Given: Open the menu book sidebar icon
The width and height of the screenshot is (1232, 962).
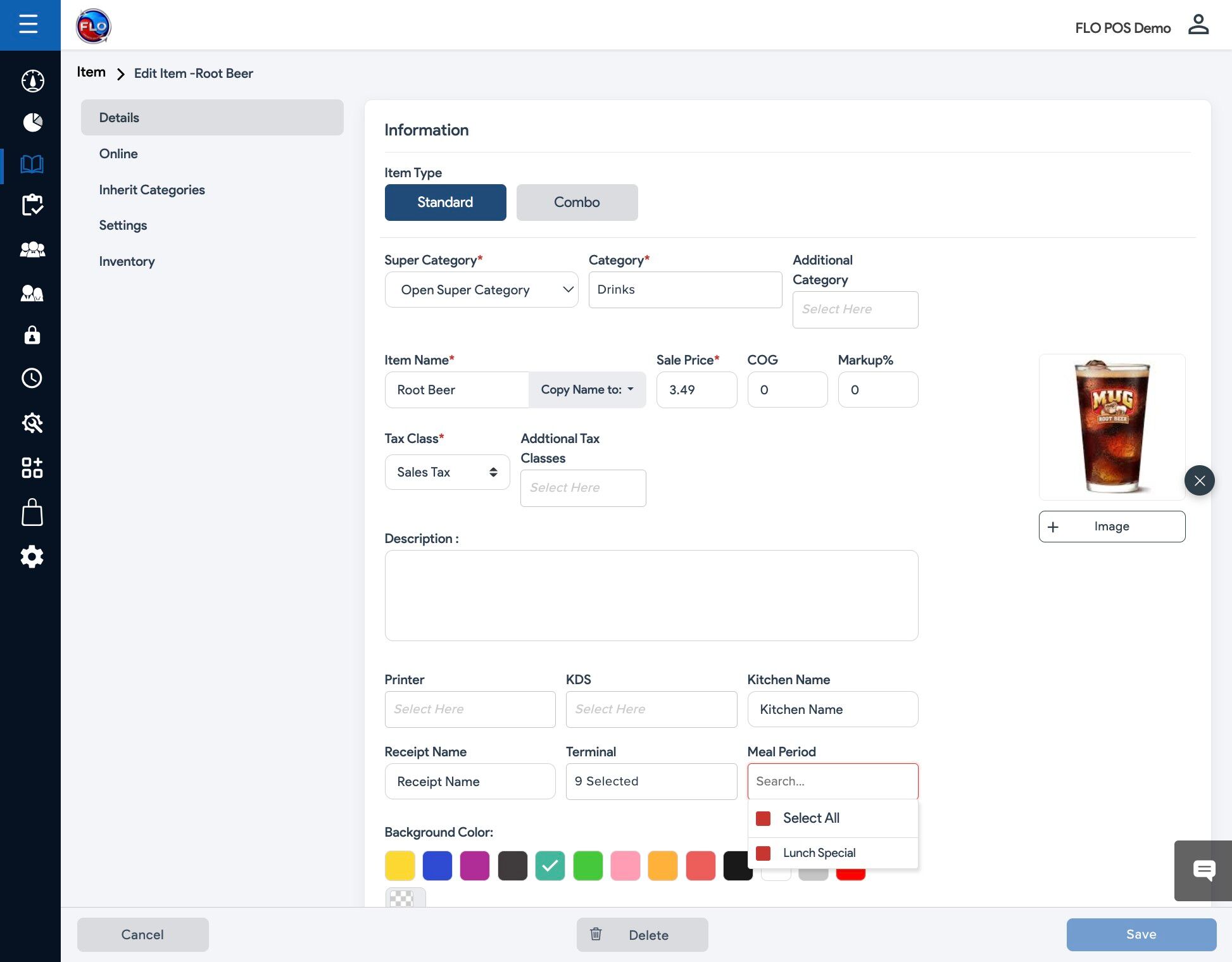Looking at the screenshot, I should click(32, 165).
